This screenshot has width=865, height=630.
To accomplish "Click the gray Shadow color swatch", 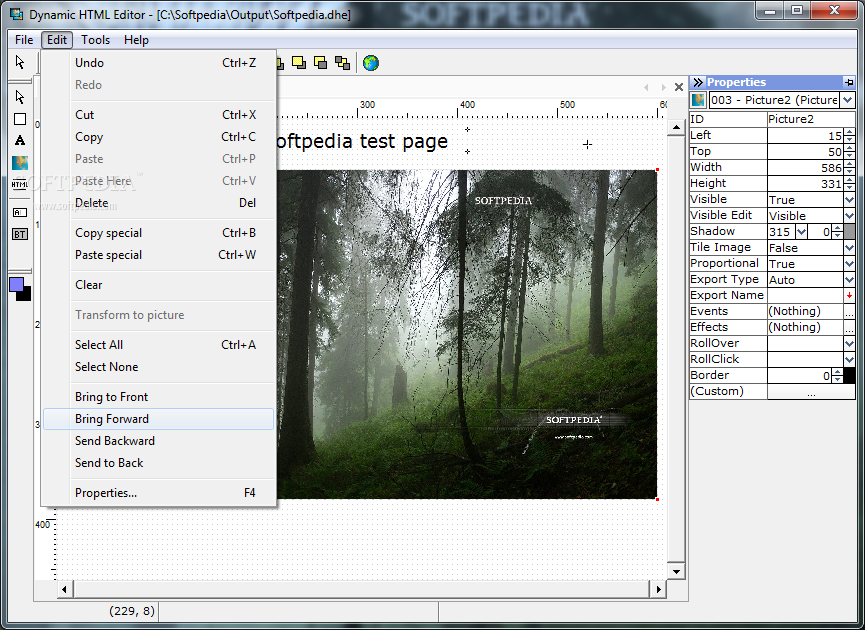I will pos(850,232).
